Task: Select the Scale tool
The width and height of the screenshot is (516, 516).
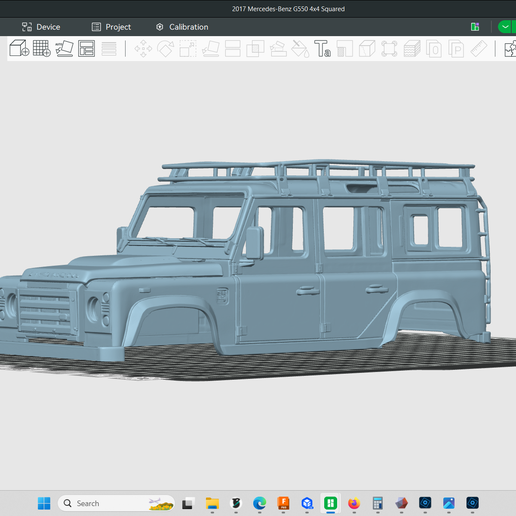Action: click(x=188, y=49)
